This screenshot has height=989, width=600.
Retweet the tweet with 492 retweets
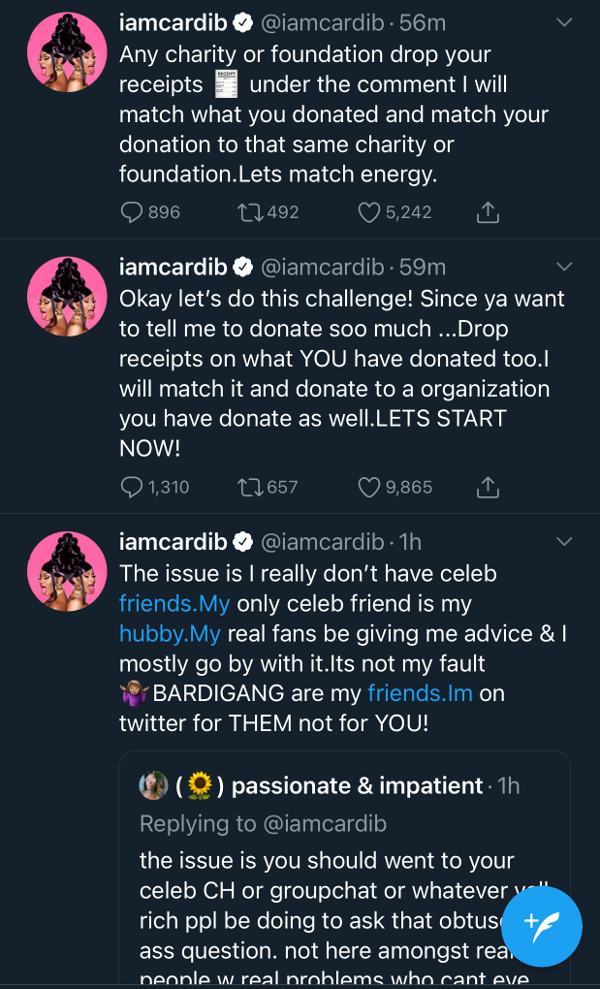pos(251,212)
